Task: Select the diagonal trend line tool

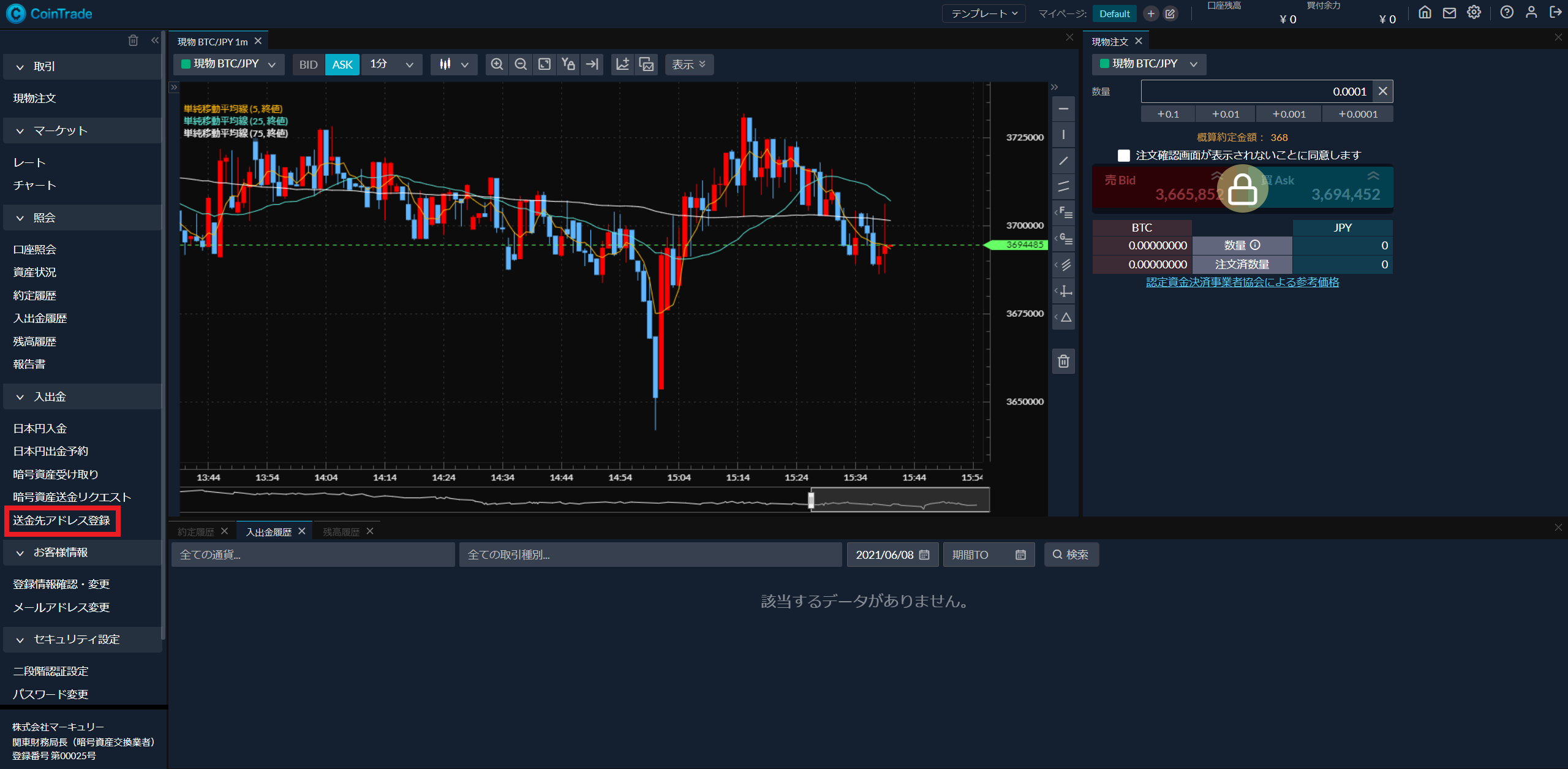Action: click(1063, 161)
